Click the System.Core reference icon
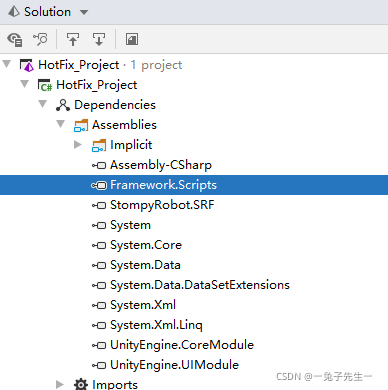The height and width of the screenshot is (390, 388). pyautogui.click(x=99, y=245)
